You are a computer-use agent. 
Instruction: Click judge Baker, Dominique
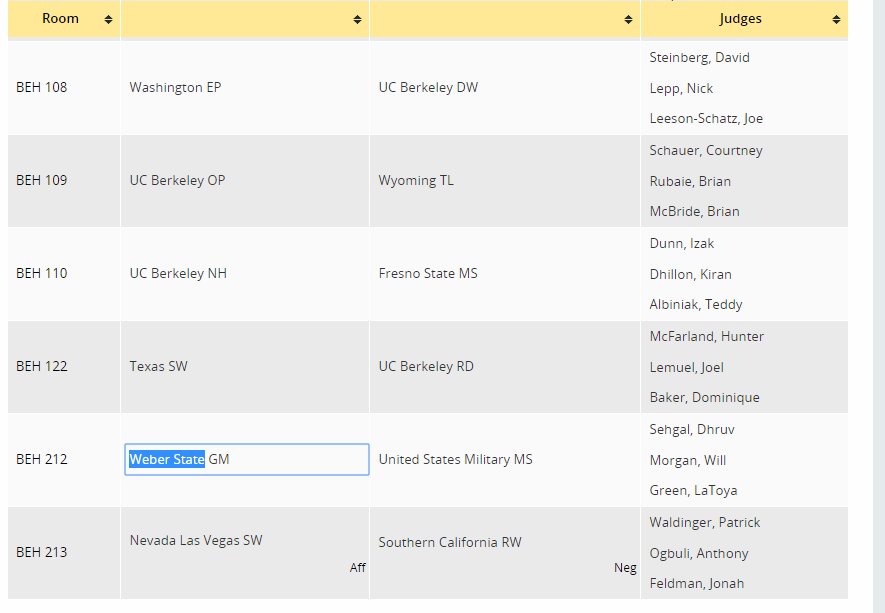704,398
